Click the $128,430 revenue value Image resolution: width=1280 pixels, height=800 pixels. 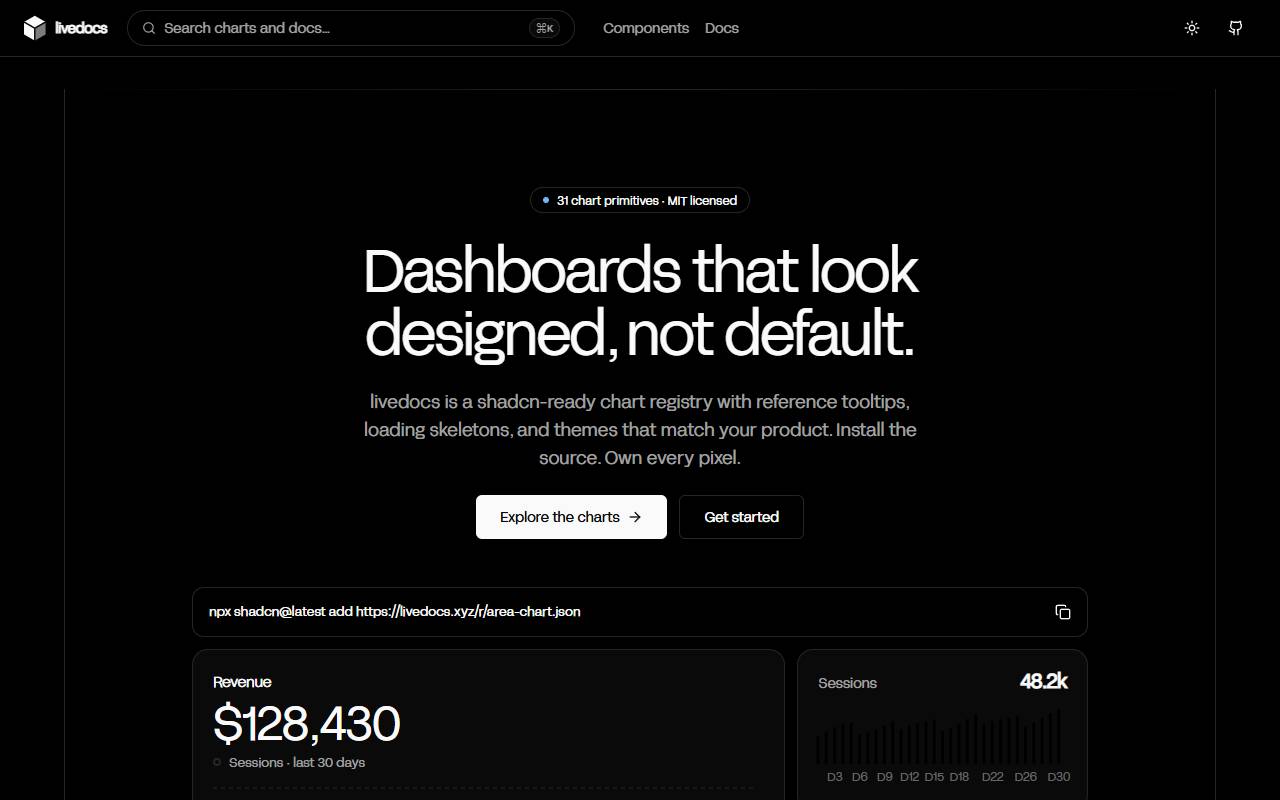[x=307, y=724]
